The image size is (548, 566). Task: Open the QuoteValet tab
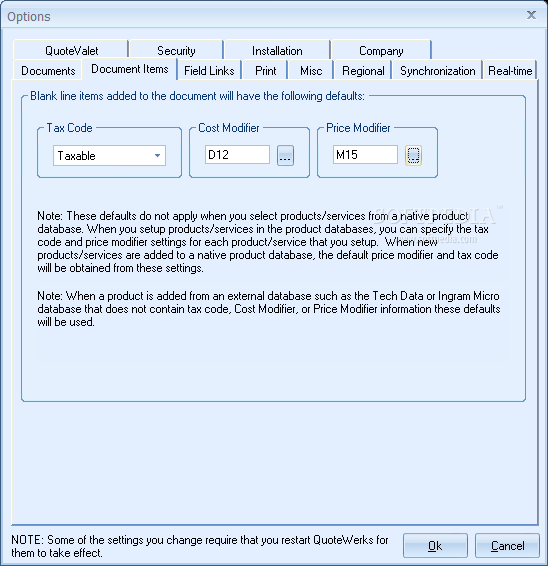(71, 50)
